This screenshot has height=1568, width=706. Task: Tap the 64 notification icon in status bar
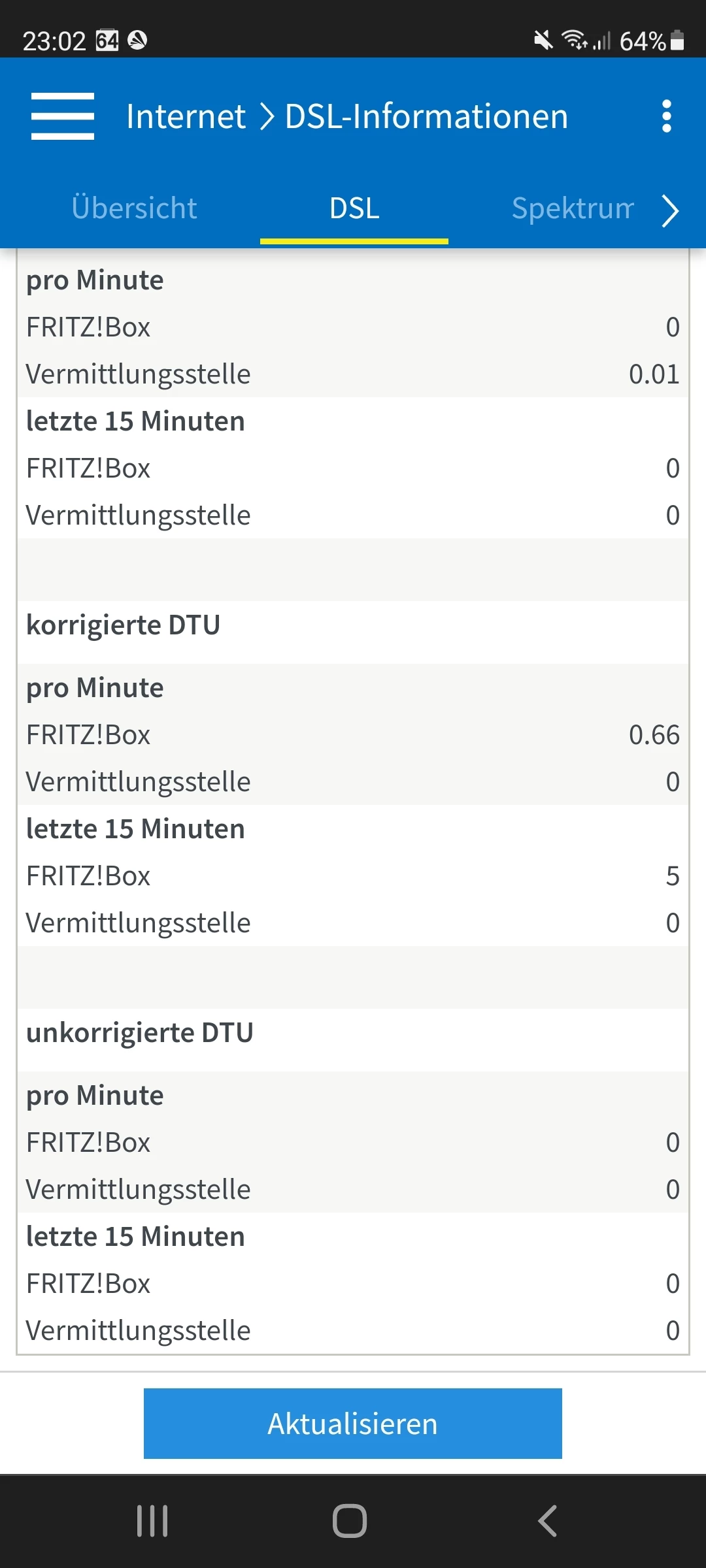click(107, 41)
